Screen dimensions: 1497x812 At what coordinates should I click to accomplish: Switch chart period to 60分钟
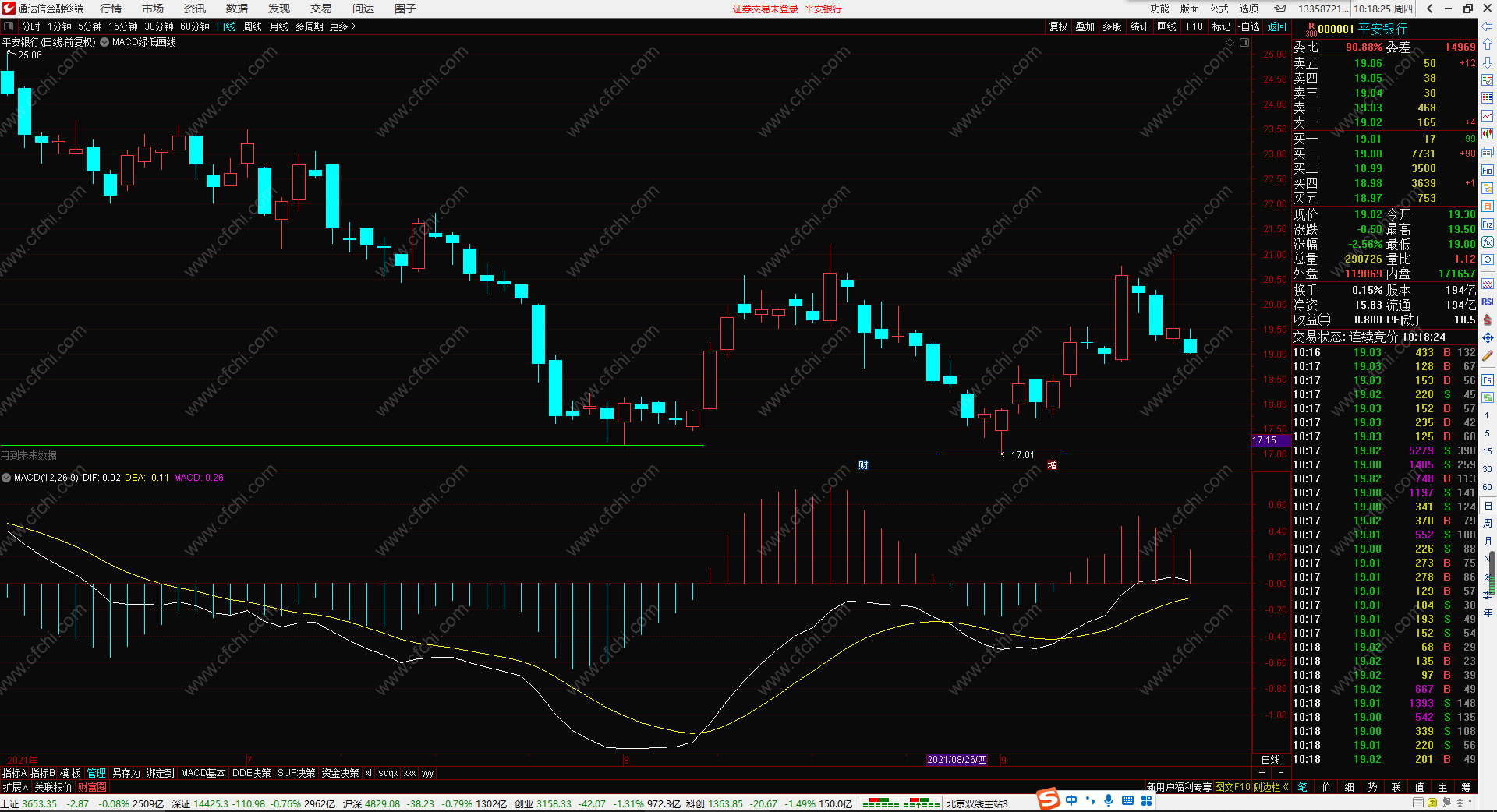click(x=195, y=26)
